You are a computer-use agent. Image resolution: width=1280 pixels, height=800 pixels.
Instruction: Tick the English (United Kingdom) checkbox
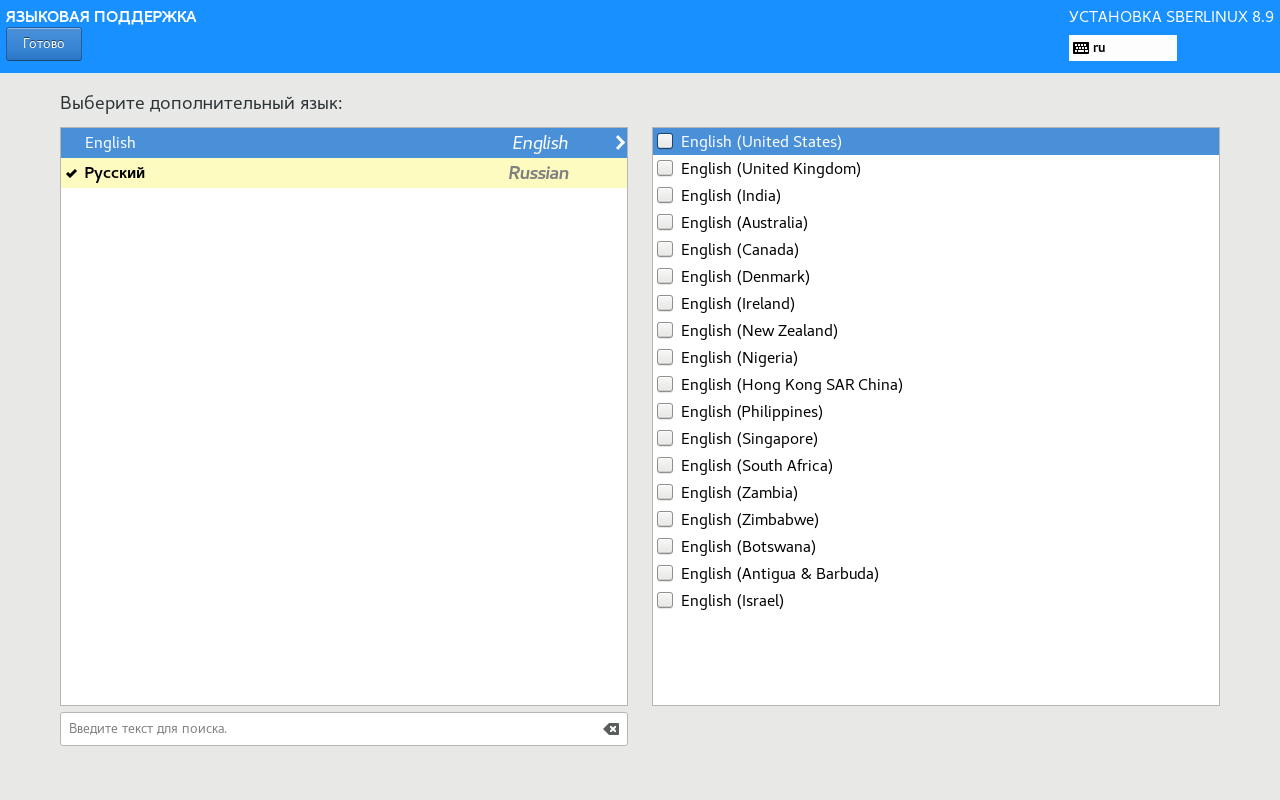point(665,169)
